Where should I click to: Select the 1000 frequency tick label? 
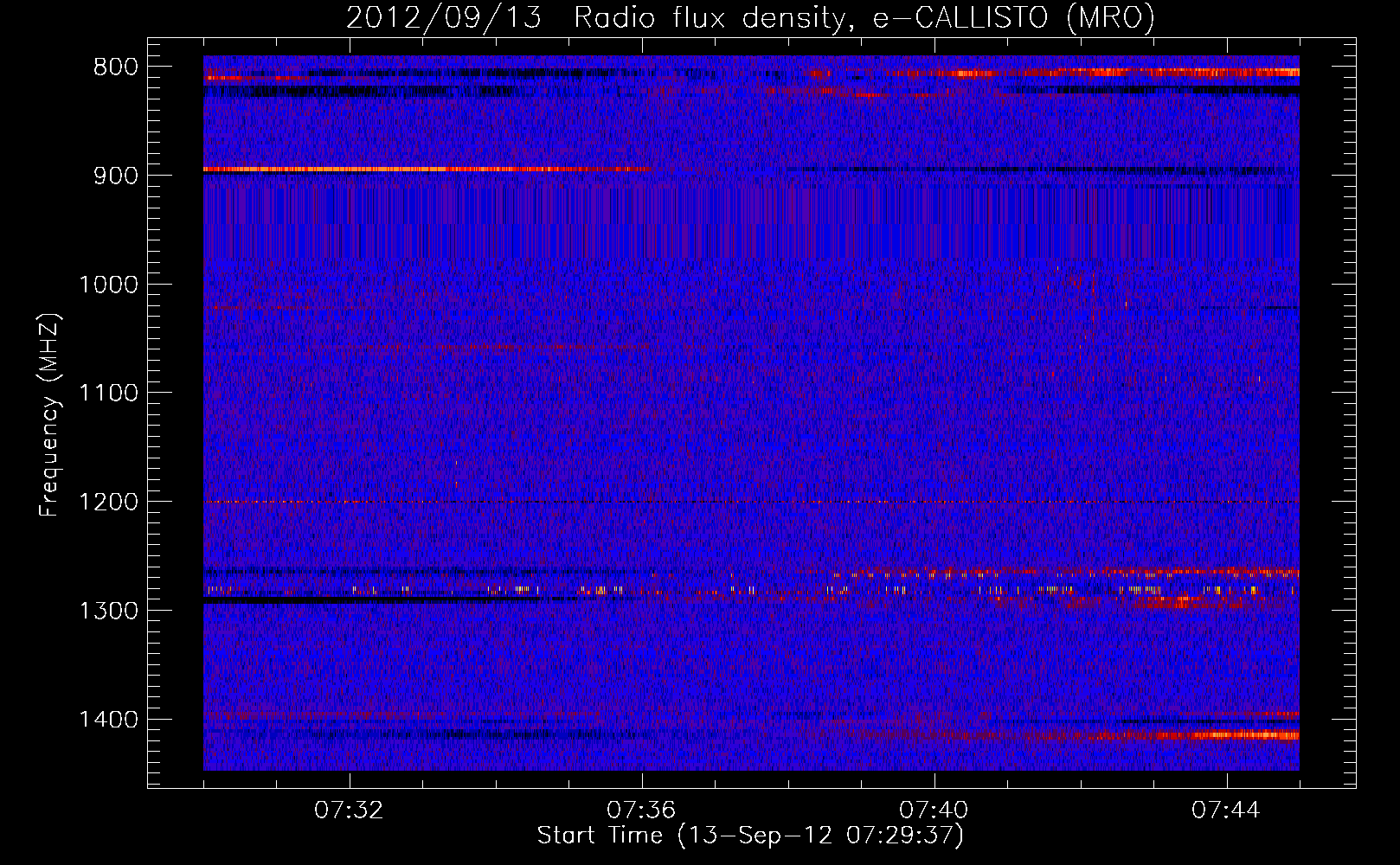click(108, 285)
